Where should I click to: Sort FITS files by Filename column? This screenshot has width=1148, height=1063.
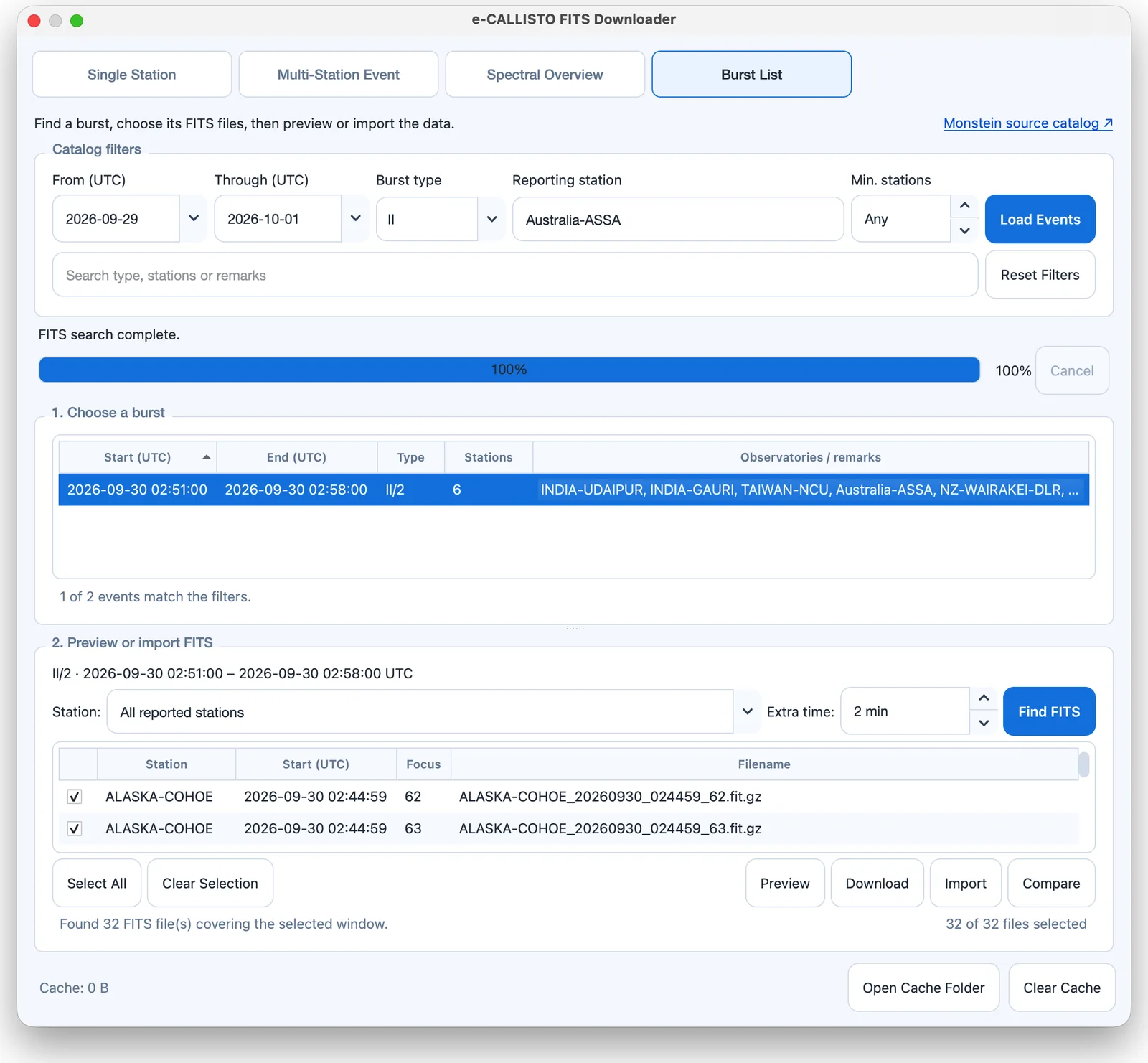point(764,764)
